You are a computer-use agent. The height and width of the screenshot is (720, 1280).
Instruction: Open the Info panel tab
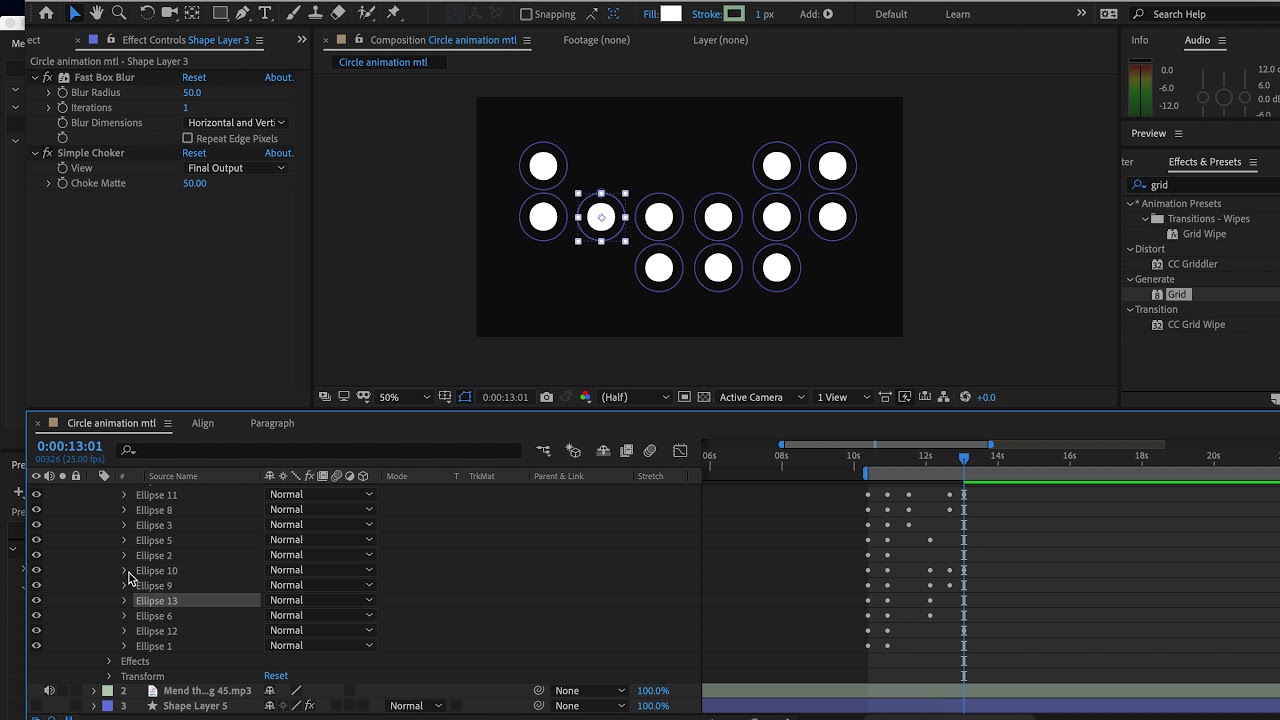pos(1140,40)
